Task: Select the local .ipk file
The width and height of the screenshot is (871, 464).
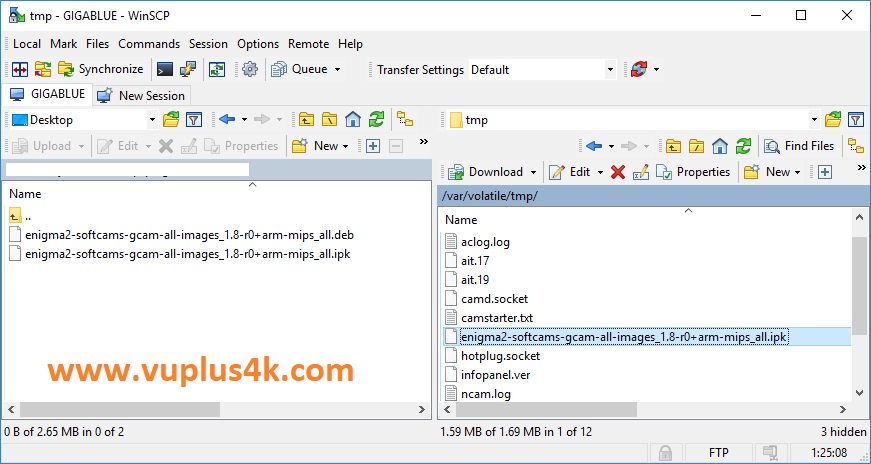Action: [188, 254]
